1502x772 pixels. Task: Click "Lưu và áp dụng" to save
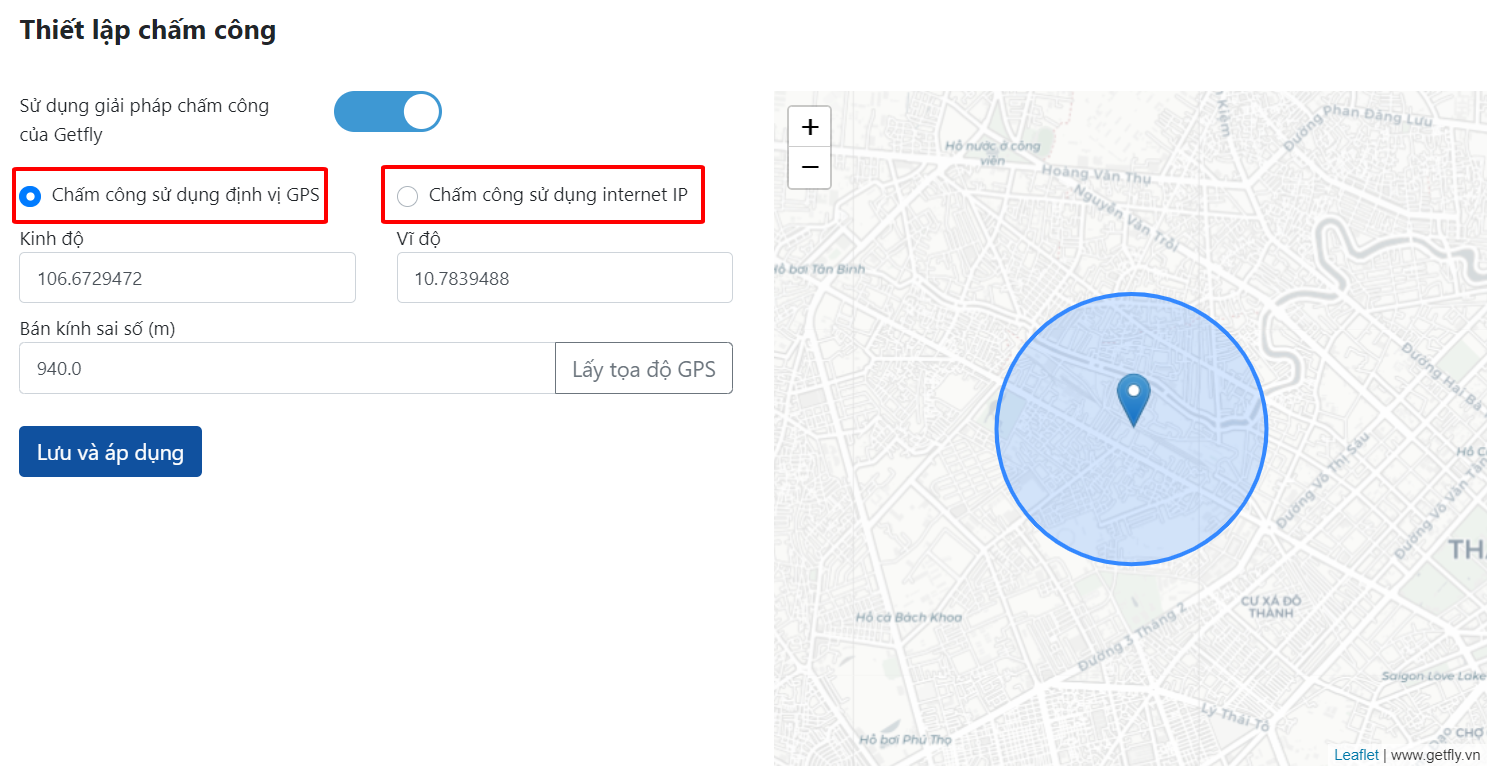point(110,452)
